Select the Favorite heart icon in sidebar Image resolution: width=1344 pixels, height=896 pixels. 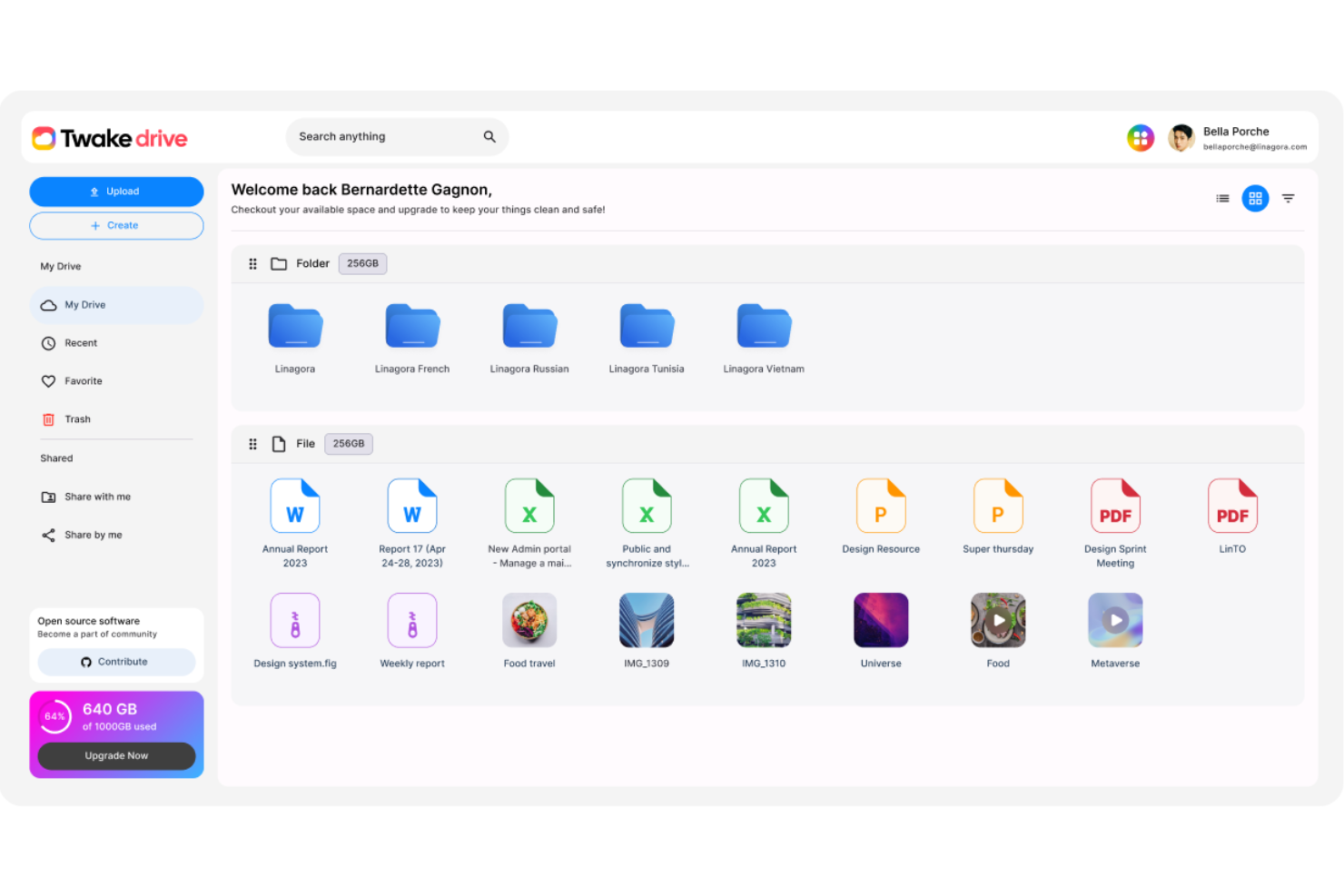(49, 380)
